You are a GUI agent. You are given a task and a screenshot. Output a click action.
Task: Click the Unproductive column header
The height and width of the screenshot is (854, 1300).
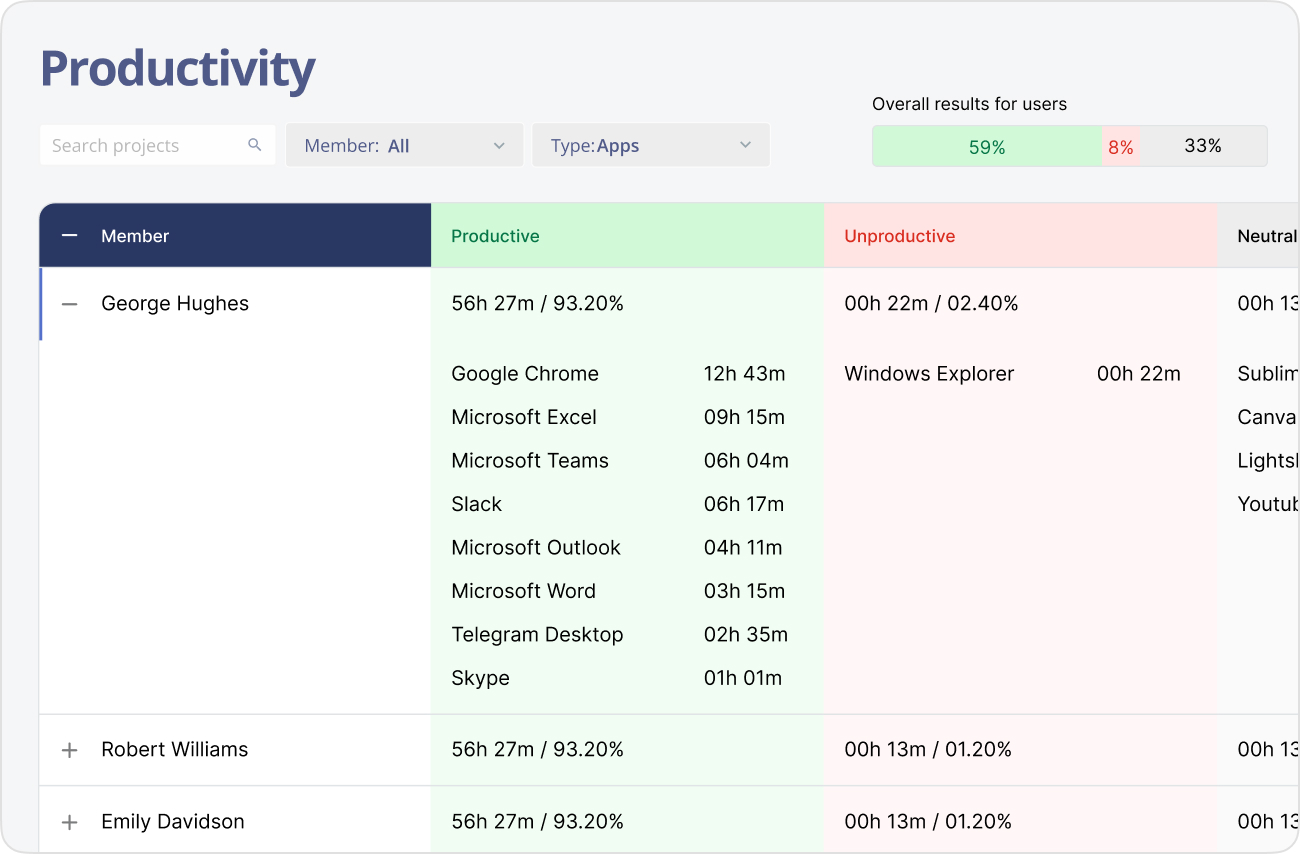(899, 236)
